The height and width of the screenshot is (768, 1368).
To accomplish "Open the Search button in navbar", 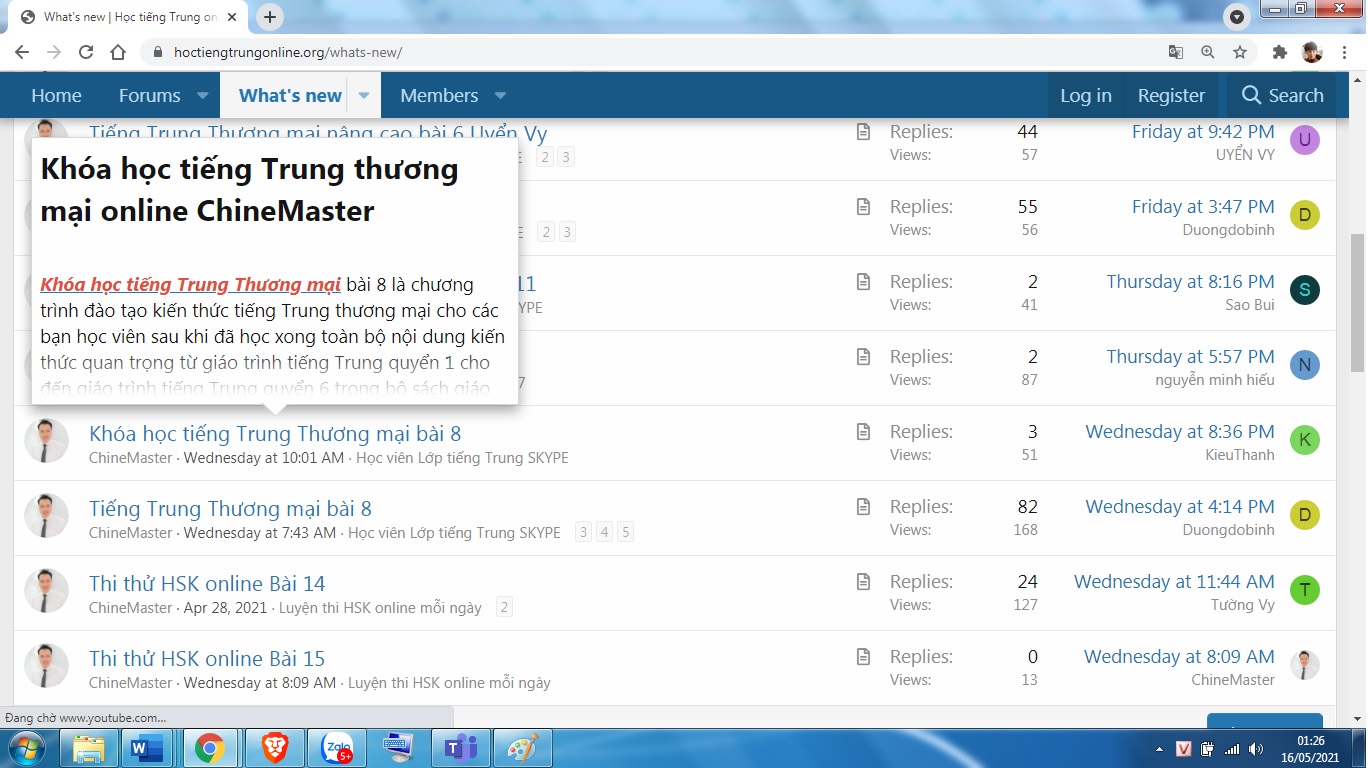I will click(x=1282, y=96).
